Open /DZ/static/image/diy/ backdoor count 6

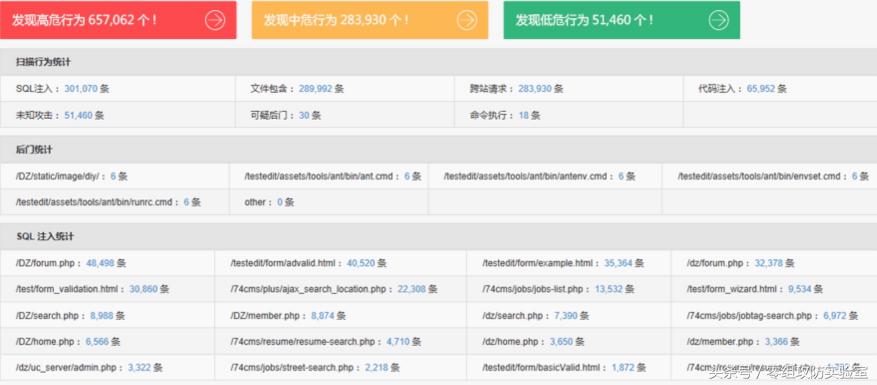[x=112, y=176]
